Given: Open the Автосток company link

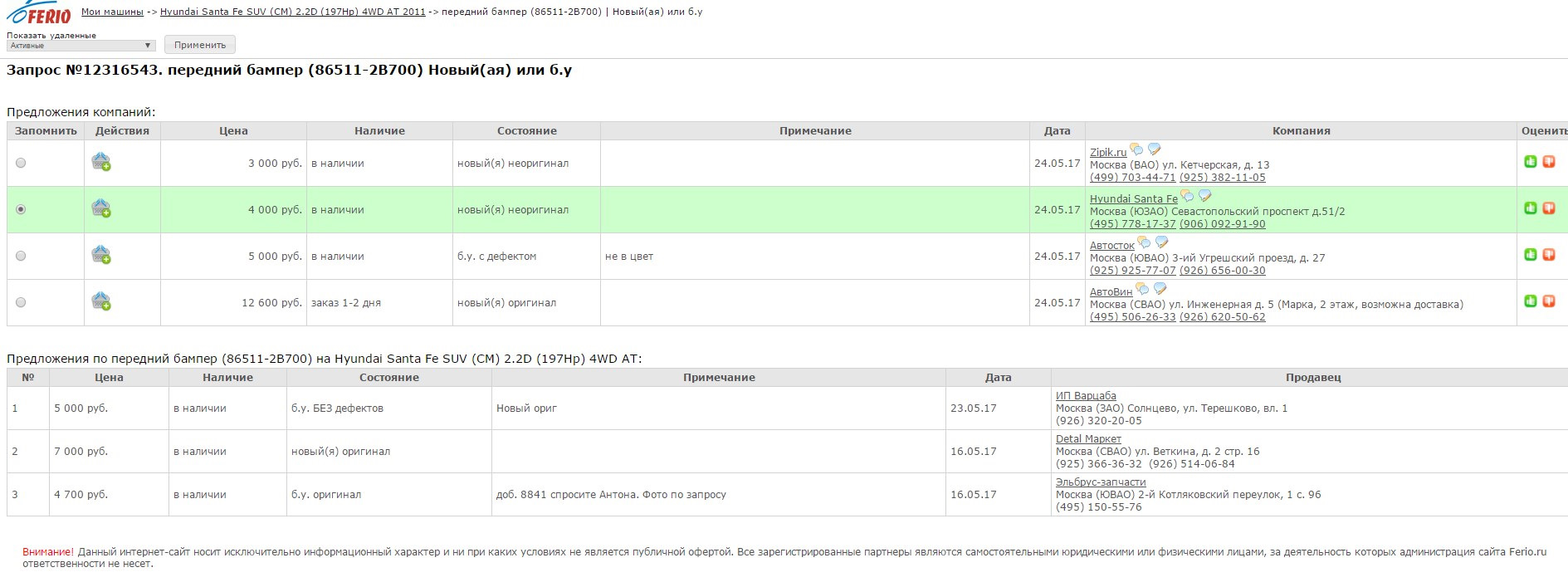Looking at the screenshot, I should click(1112, 246).
